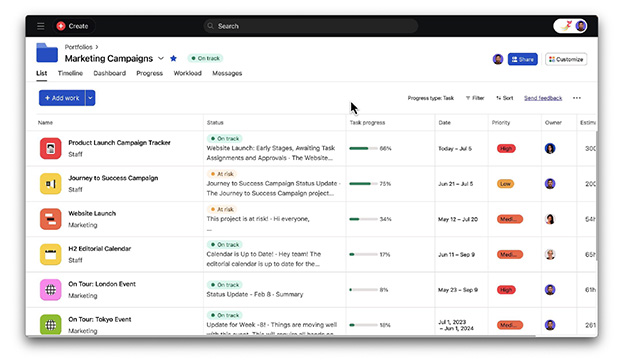This screenshot has height=363, width=623.
Task: Click the May 12 – Jul 20 date cell
Action: click(x=458, y=219)
